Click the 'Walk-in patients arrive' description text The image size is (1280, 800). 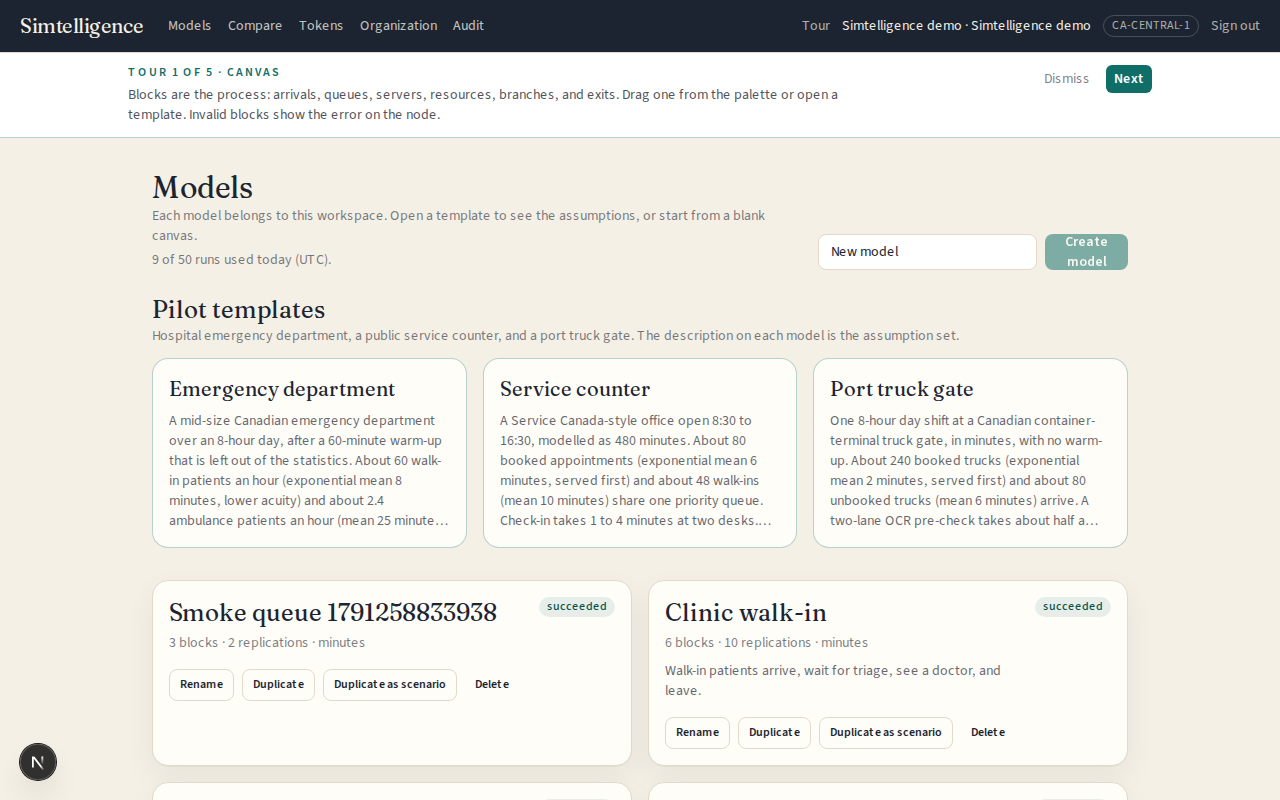point(833,681)
